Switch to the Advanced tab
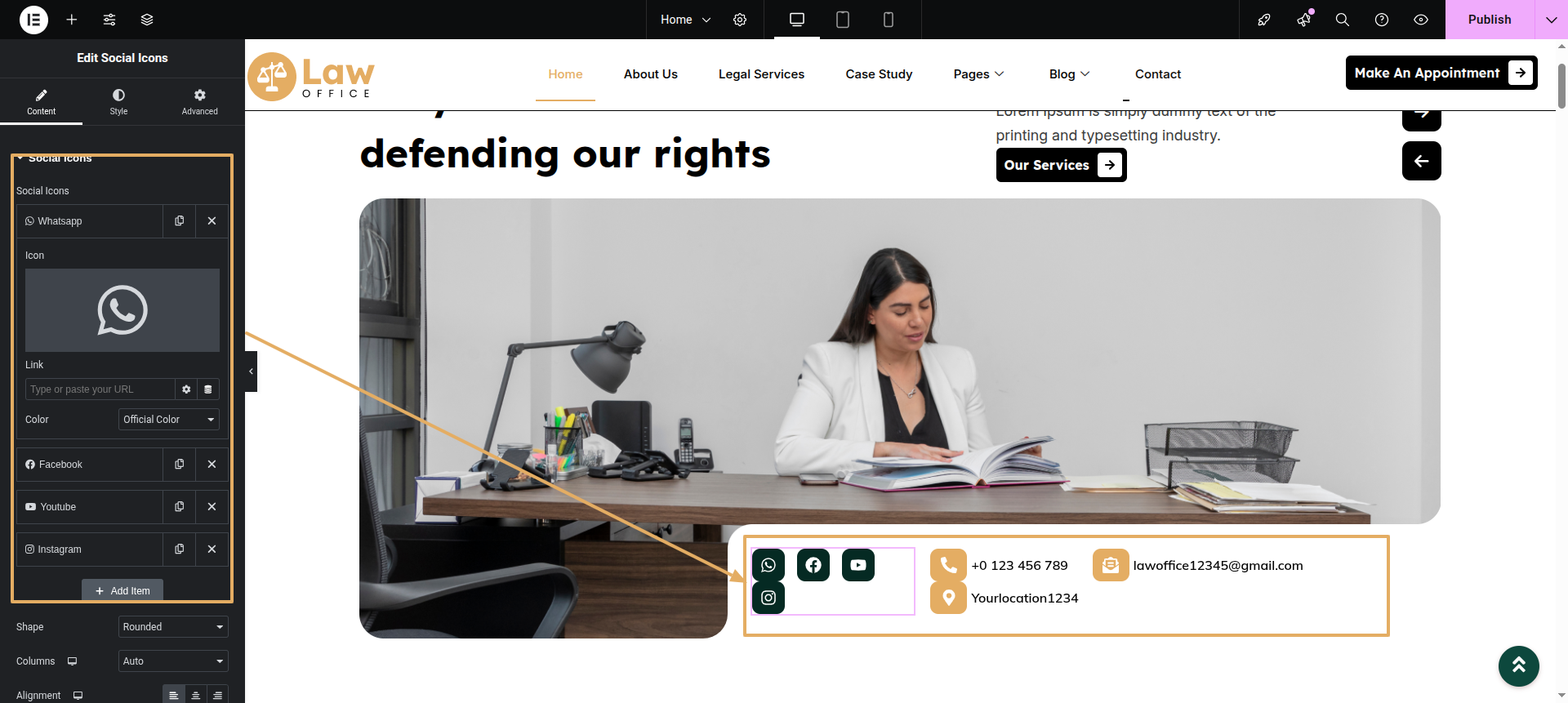The height and width of the screenshot is (703, 1568). tap(200, 102)
